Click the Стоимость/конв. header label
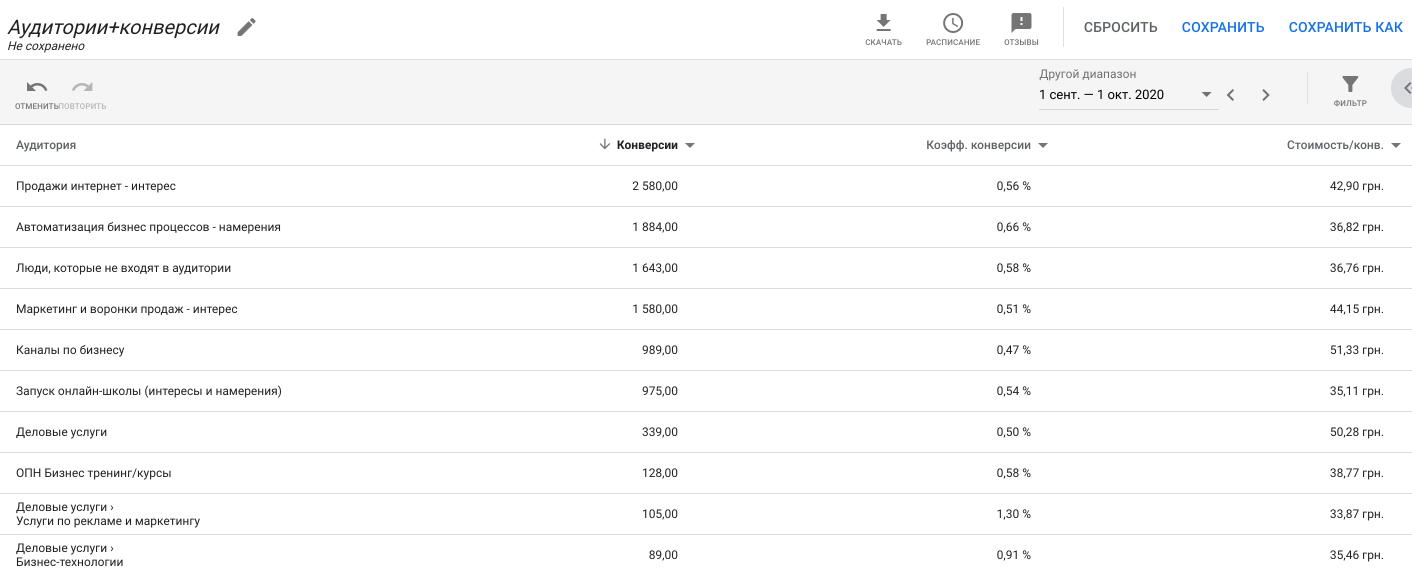 pyautogui.click(x=1335, y=145)
